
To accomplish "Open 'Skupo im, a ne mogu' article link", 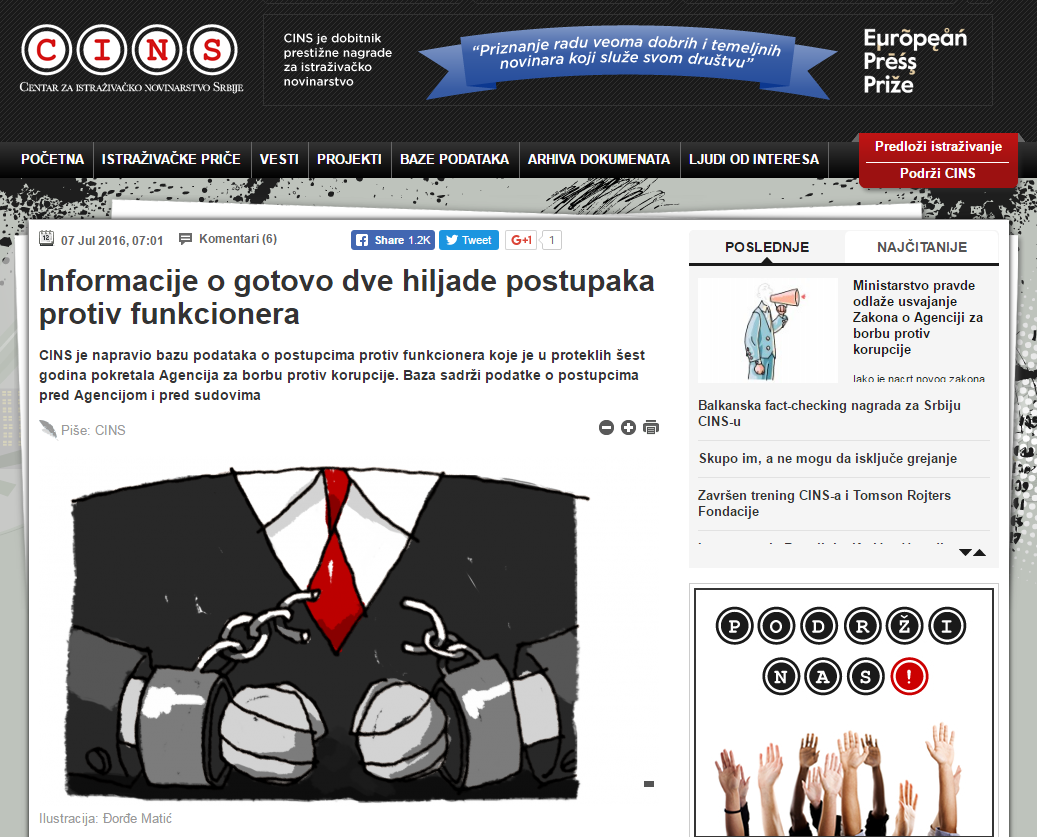I will [827, 458].
